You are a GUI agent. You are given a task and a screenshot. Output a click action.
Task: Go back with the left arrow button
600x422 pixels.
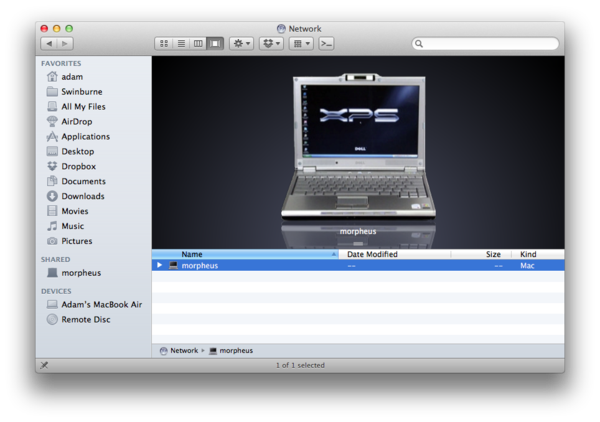[x=49, y=44]
